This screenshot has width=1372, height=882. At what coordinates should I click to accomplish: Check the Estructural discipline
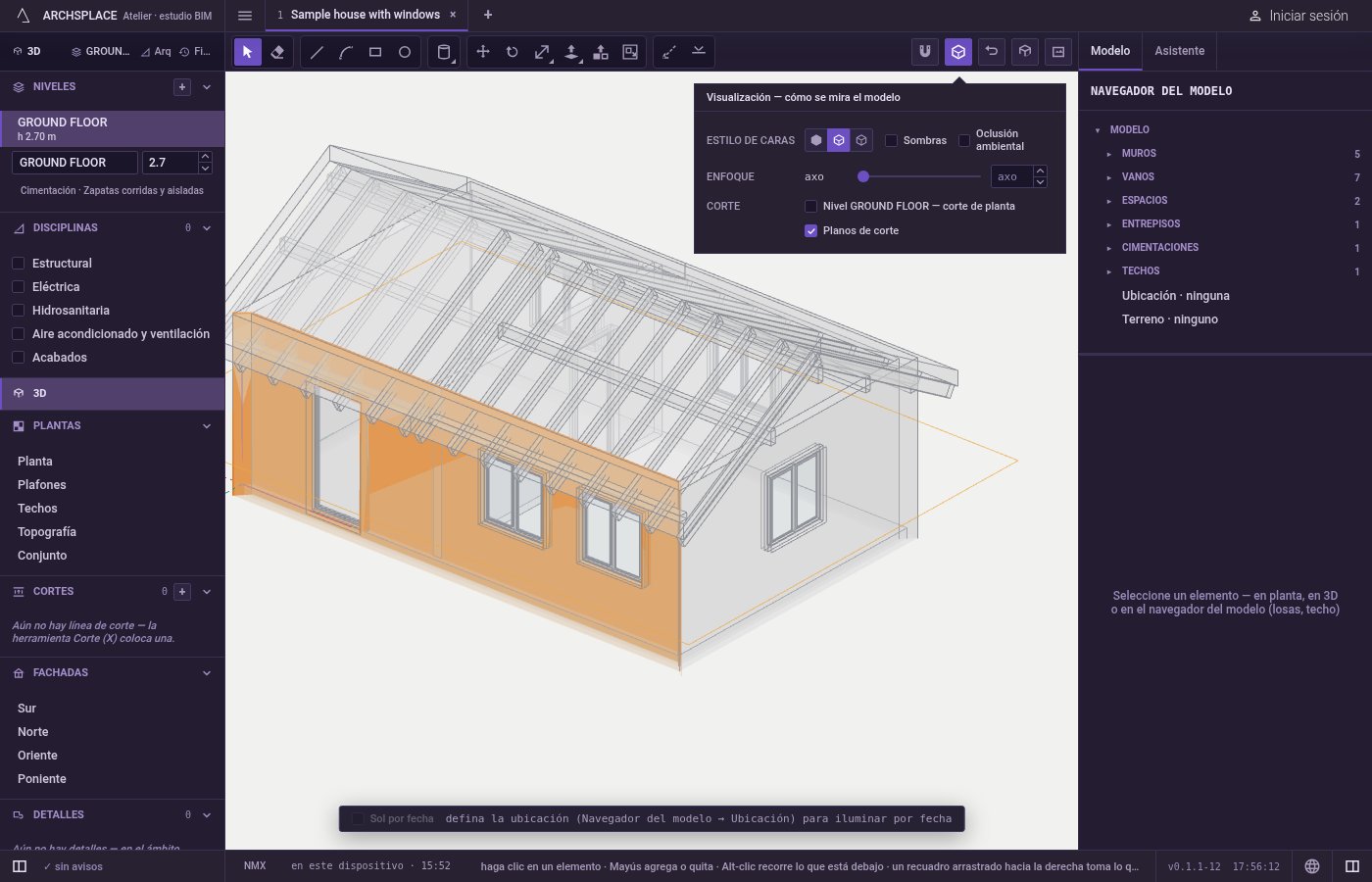[18, 263]
